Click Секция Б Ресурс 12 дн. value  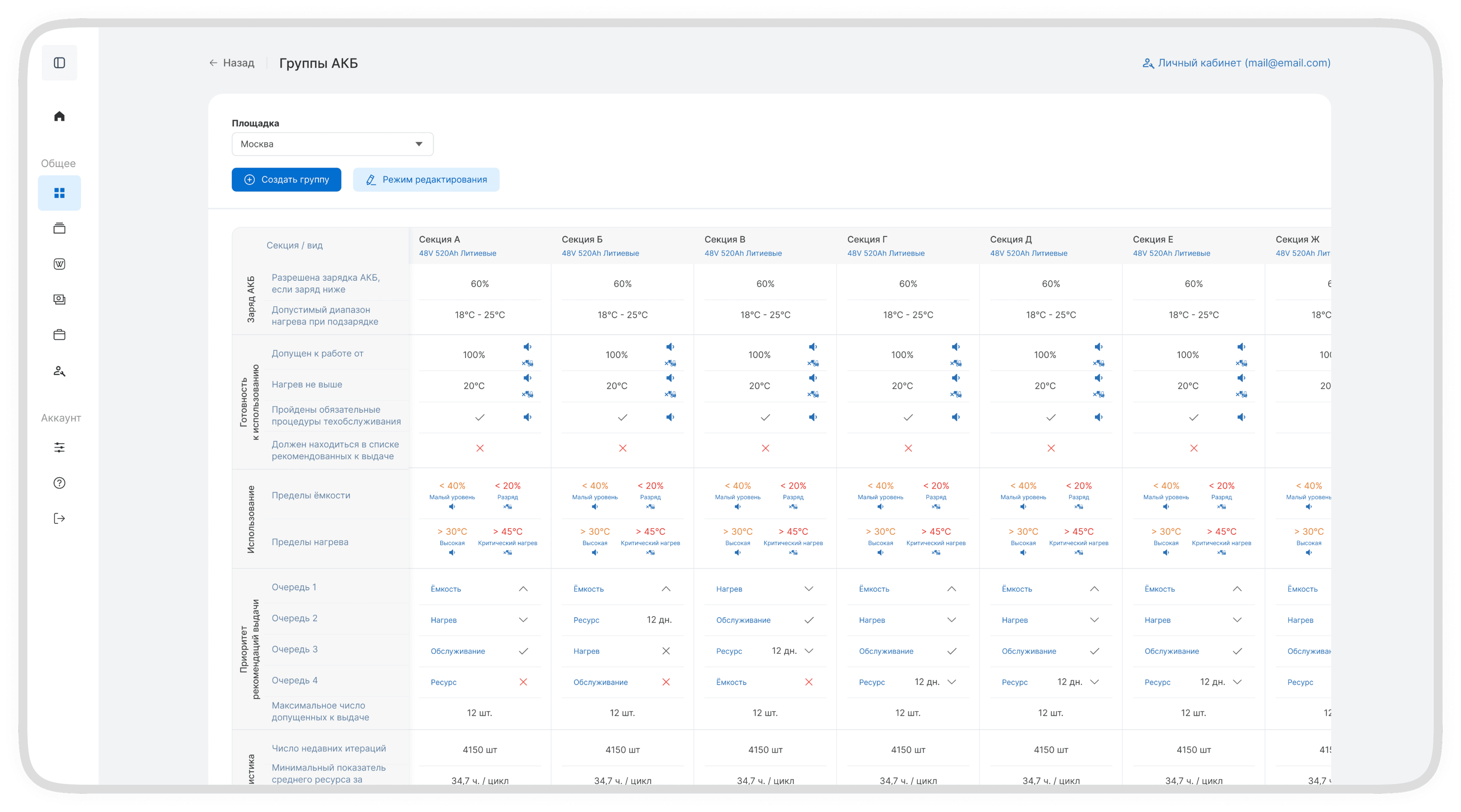pyautogui.click(x=660, y=620)
